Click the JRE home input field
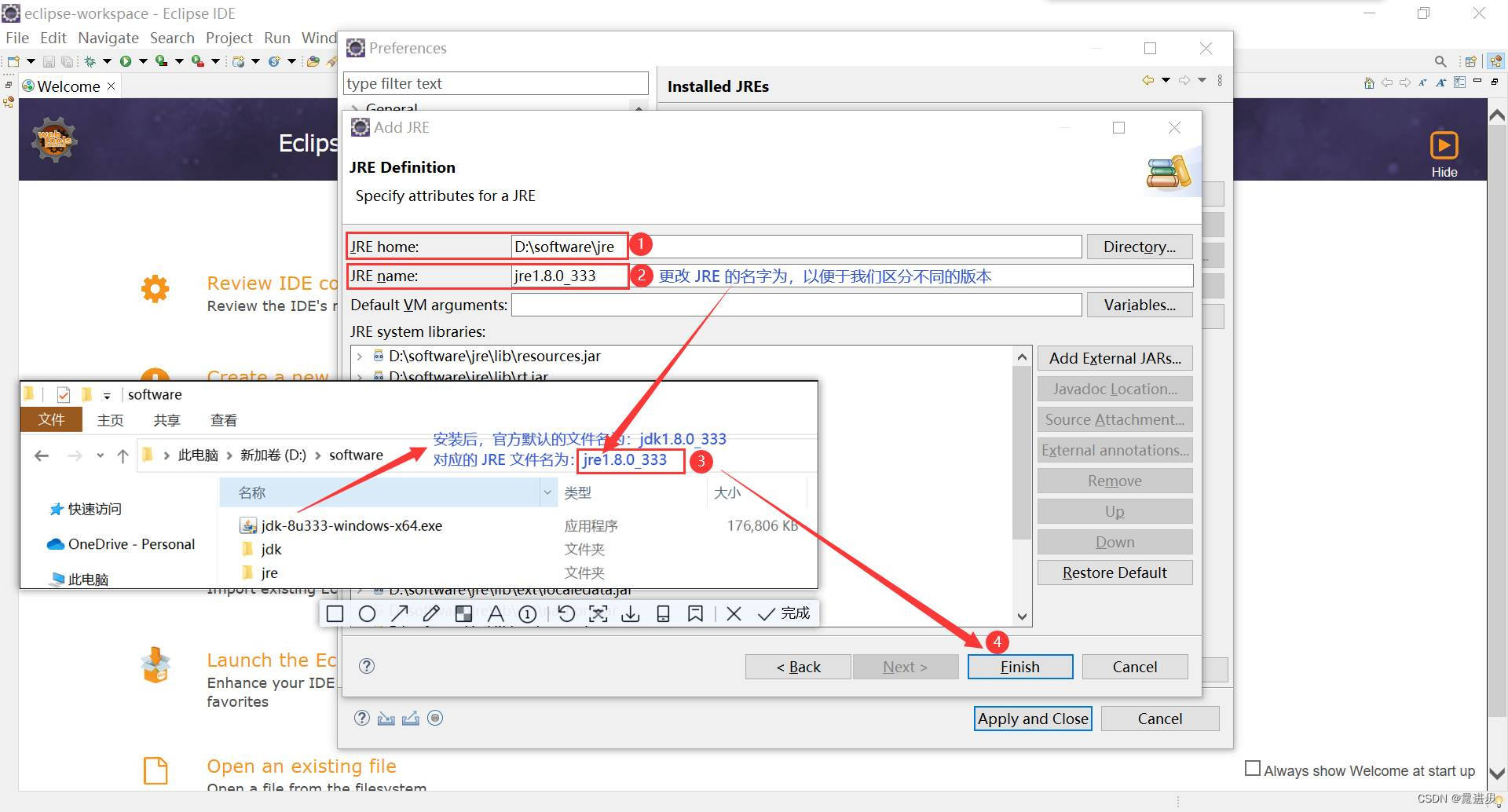The height and width of the screenshot is (812, 1508). click(x=796, y=247)
